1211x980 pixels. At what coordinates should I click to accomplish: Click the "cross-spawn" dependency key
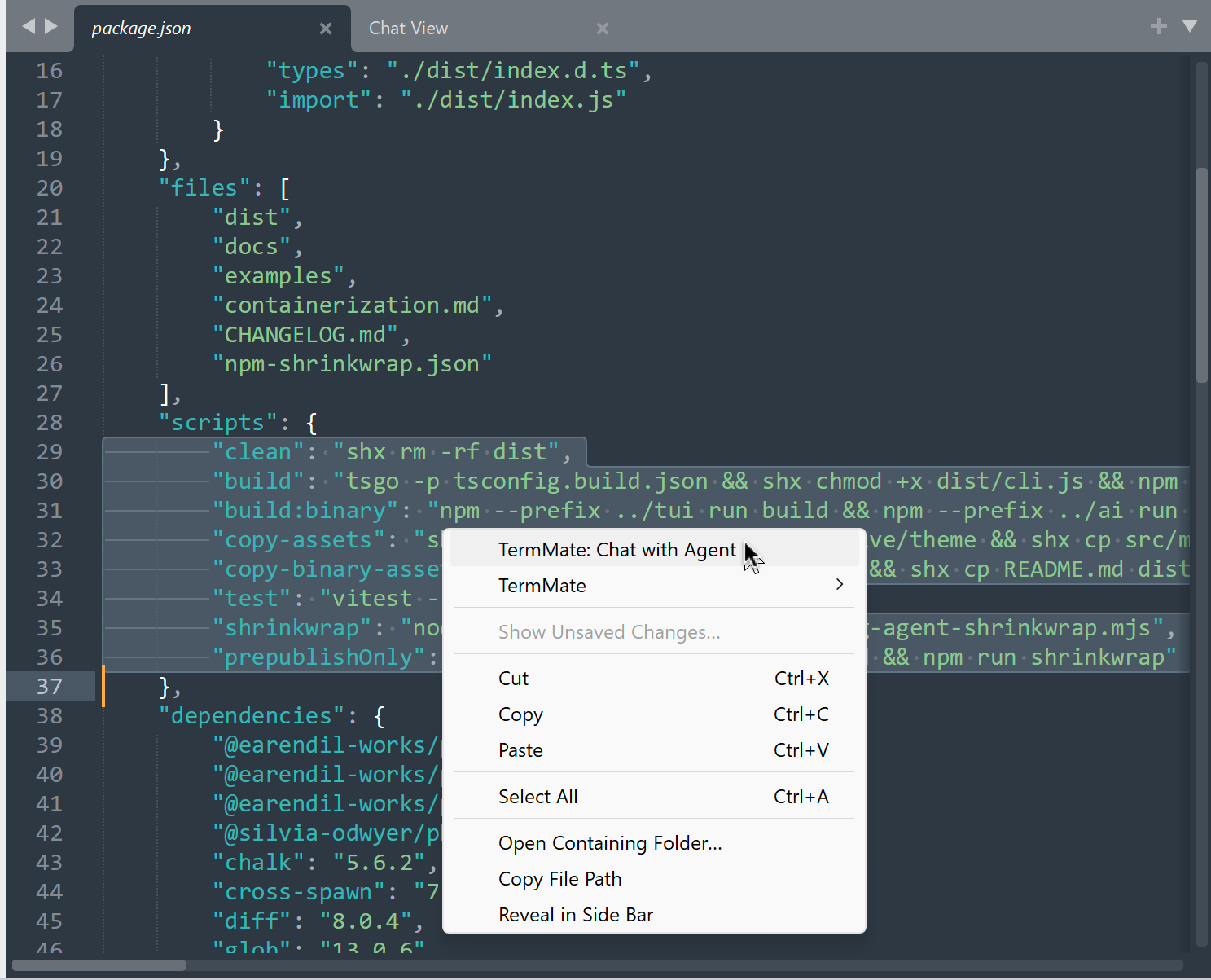tap(298, 892)
